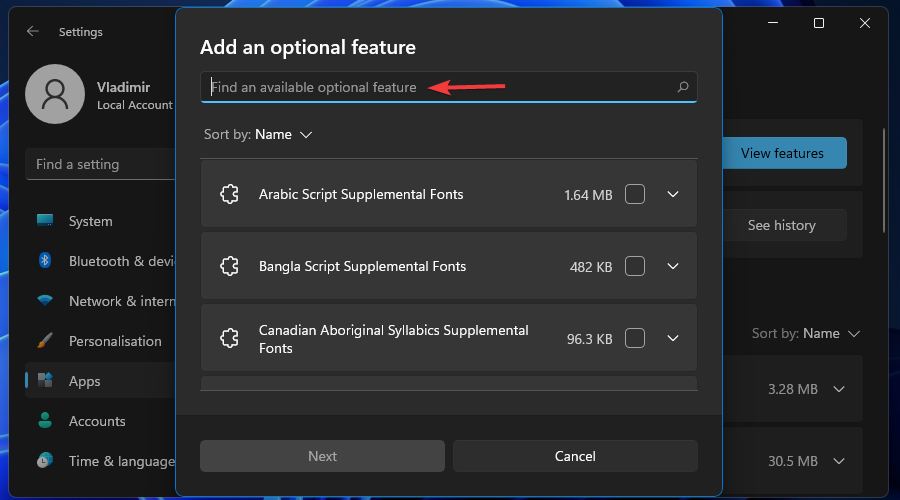Click the Settings back arrow icon
Screen dimensions: 900x500
pyautogui.click(x=33, y=31)
